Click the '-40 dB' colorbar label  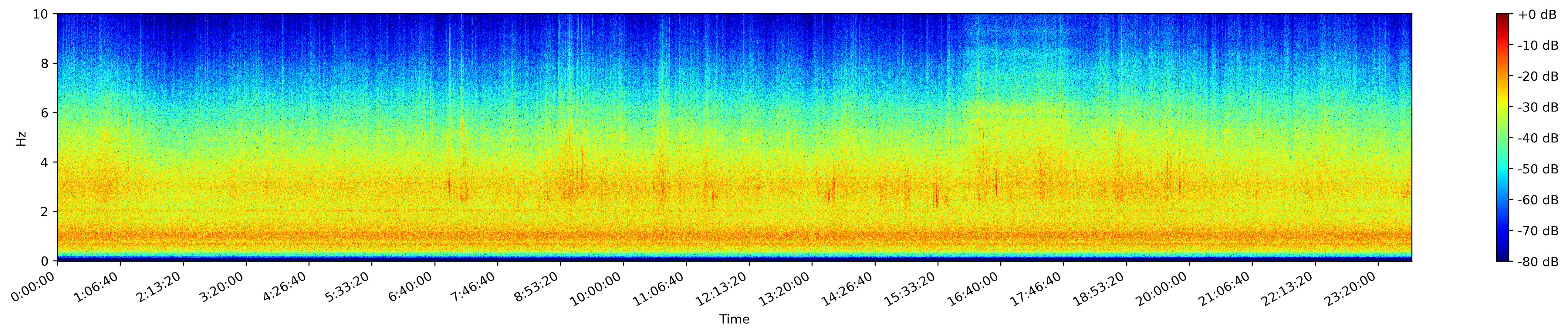tap(1538, 138)
